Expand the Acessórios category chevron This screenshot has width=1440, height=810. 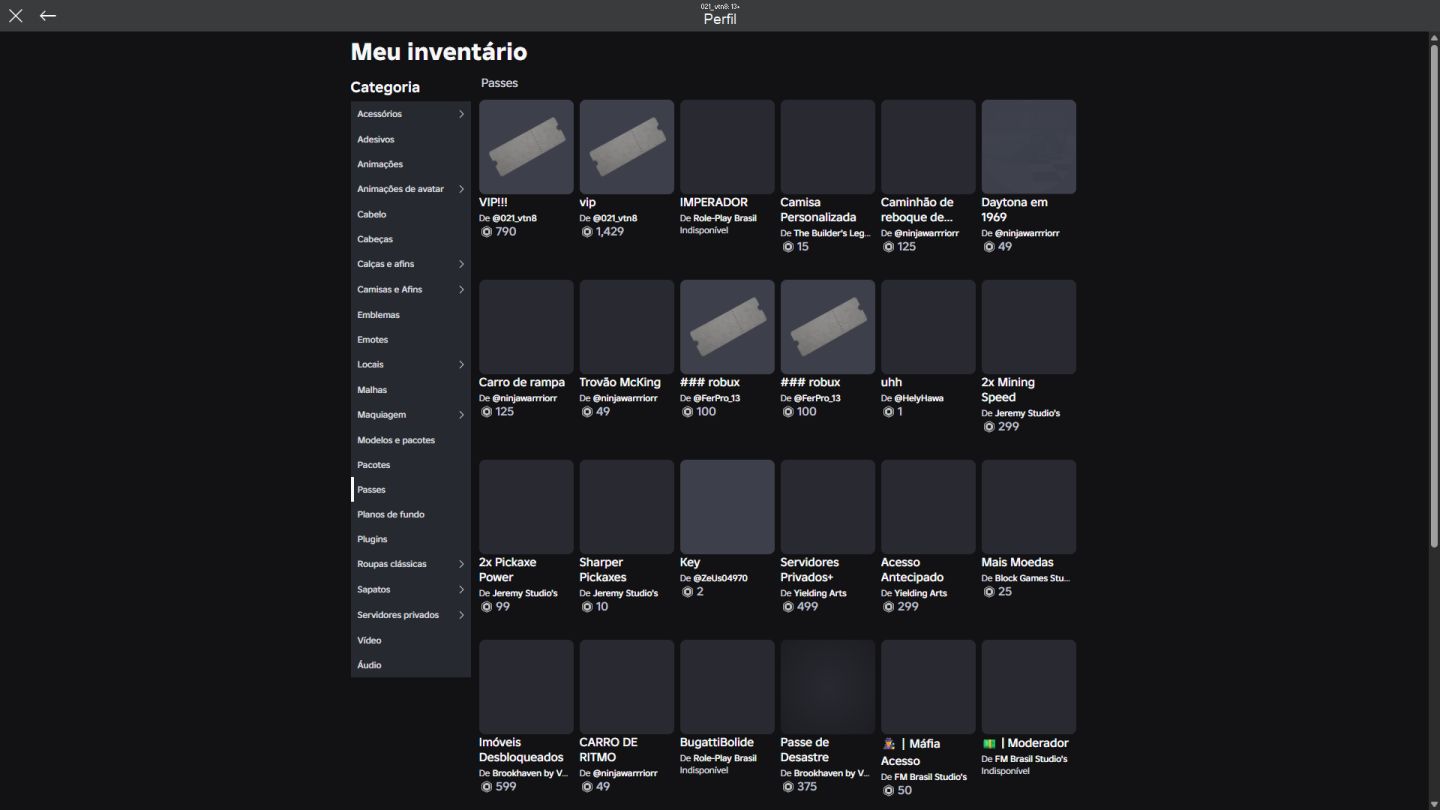[x=461, y=114]
